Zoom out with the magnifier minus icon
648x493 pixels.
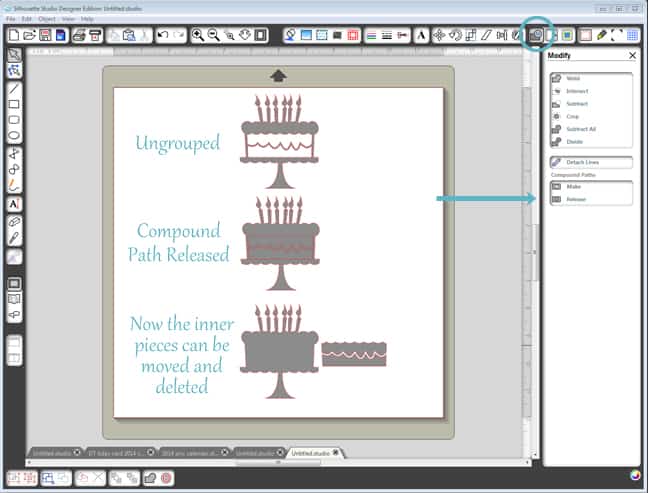coord(213,36)
